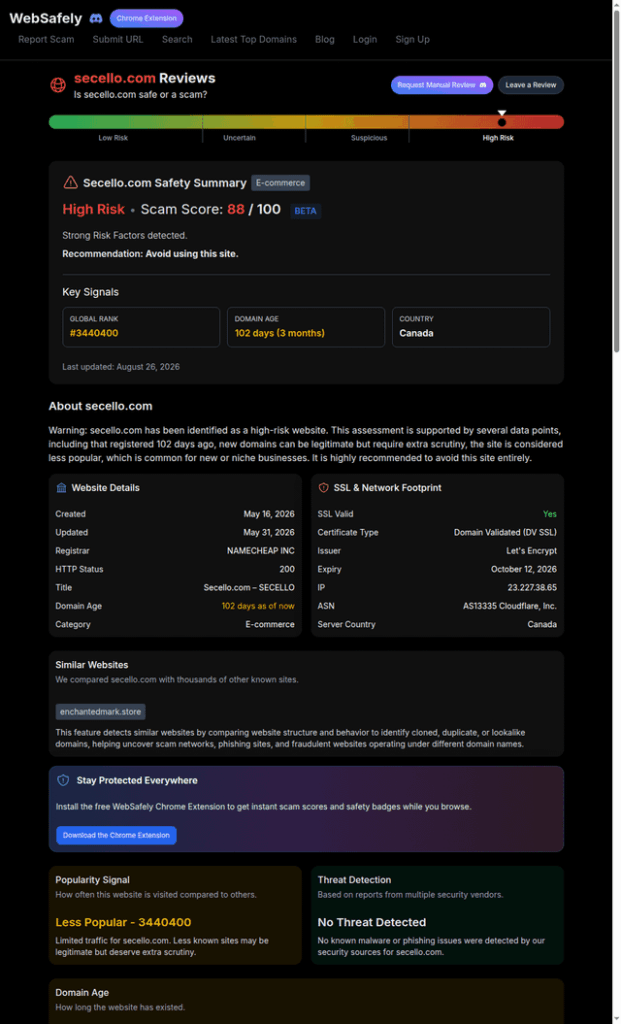This screenshot has height=1024, width=621.
Task: Open Latest Top Domains
Action: point(253,39)
